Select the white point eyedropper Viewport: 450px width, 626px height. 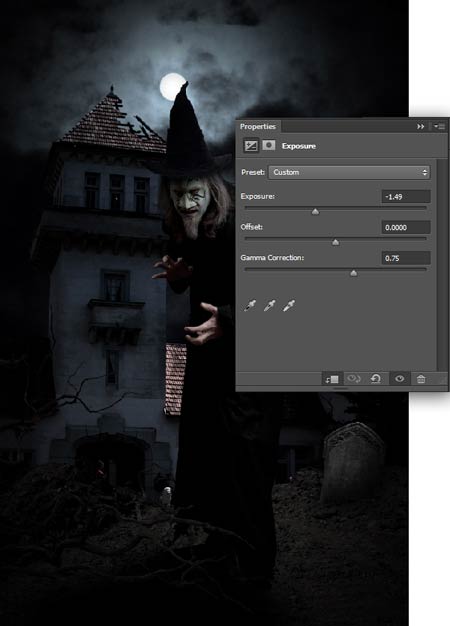pyautogui.click(x=289, y=306)
